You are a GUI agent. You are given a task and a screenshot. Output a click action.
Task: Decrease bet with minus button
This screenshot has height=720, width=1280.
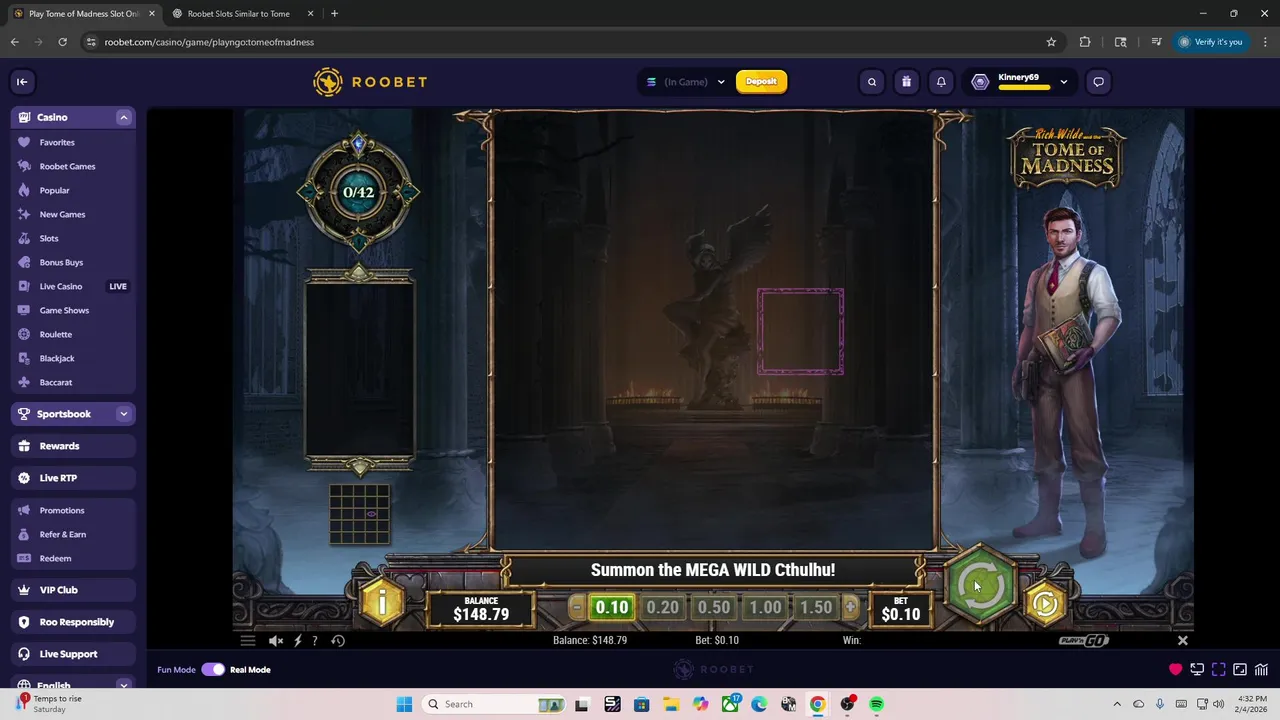point(576,607)
